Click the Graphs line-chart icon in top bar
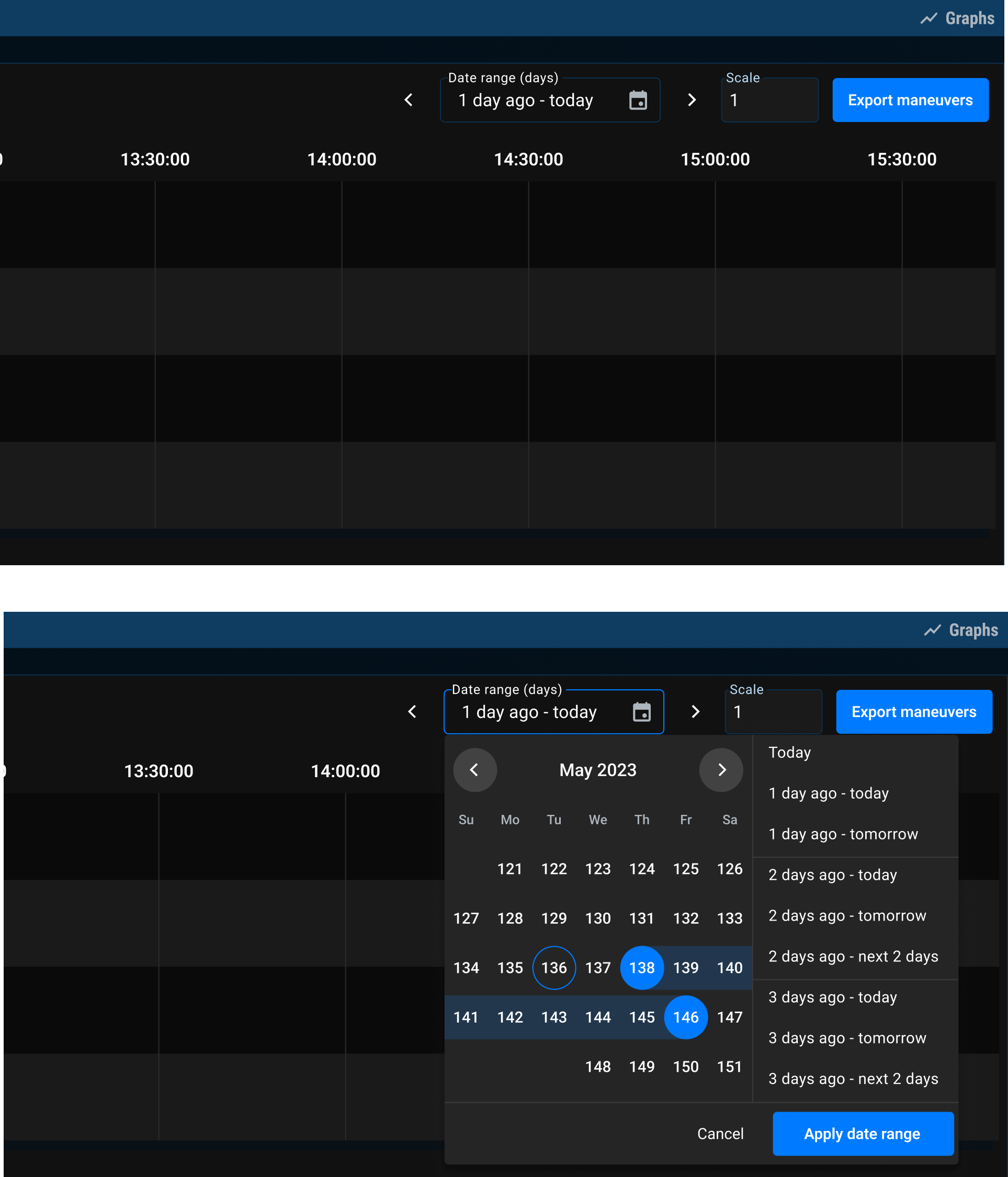 coord(928,18)
